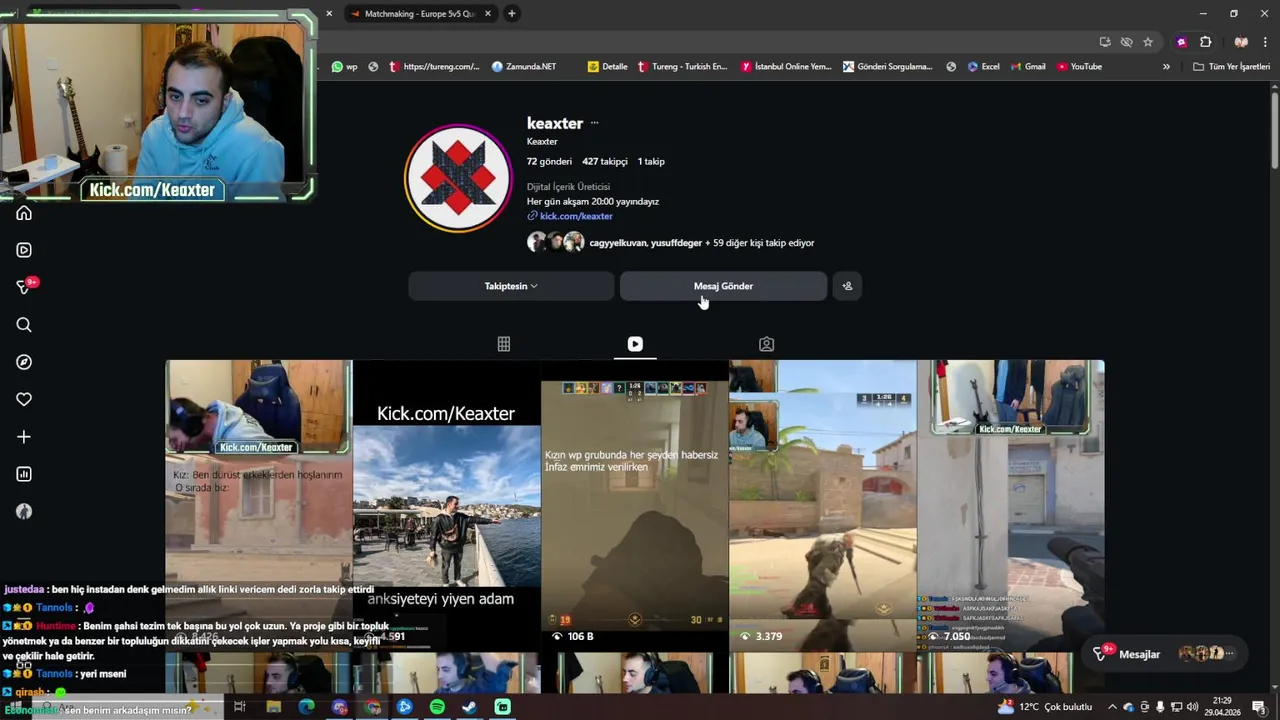This screenshot has width=1280, height=720.
Task: Open the reel with 3.379 views
Action: 822,505
